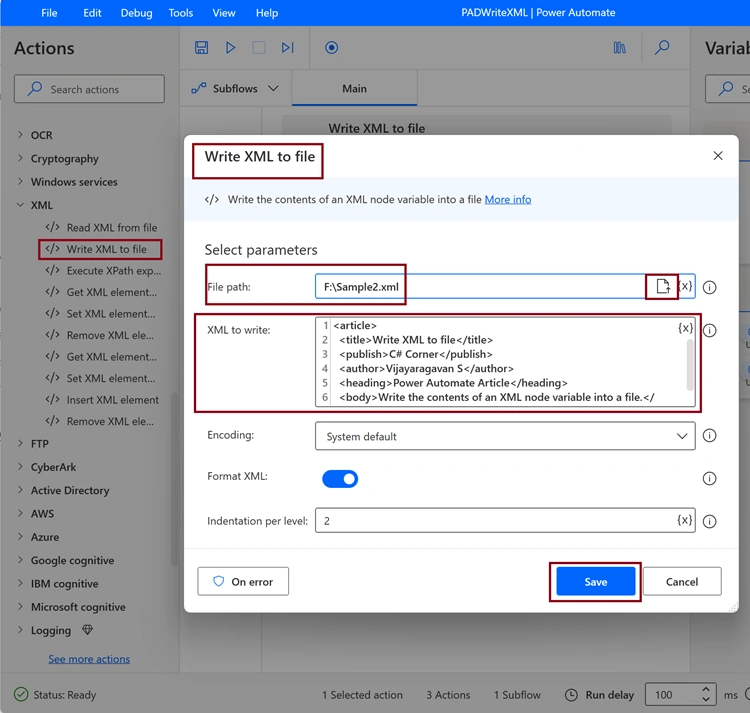Expand the Microsoft cognitive group
The height and width of the screenshot is (713, 750).
coord(20,606)
